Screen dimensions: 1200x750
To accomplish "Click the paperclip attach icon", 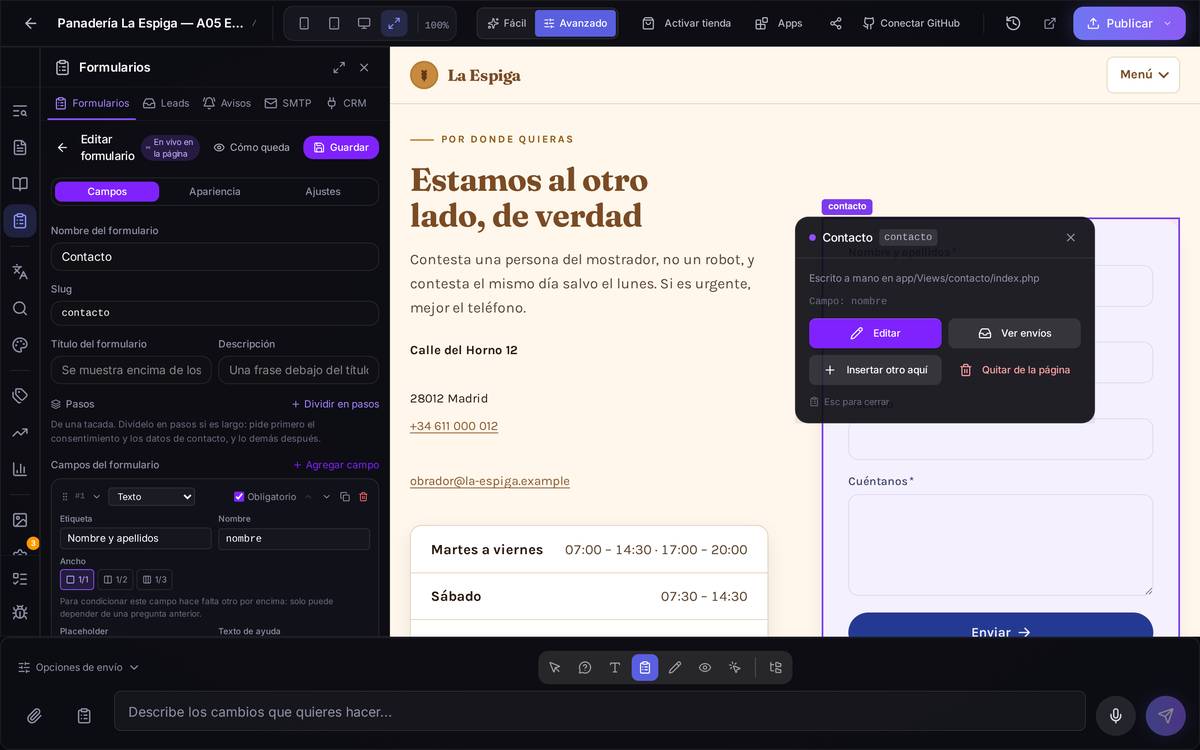I will coord(34,716).
